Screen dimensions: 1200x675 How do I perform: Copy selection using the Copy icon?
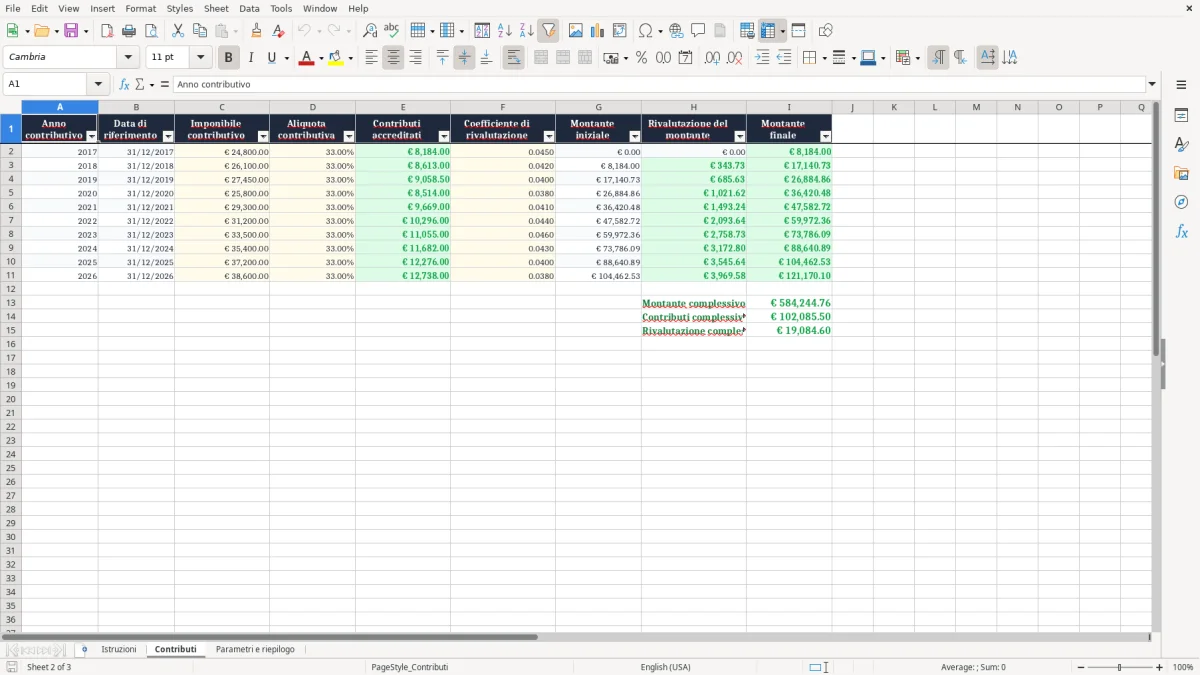click(x=200, y=31)
